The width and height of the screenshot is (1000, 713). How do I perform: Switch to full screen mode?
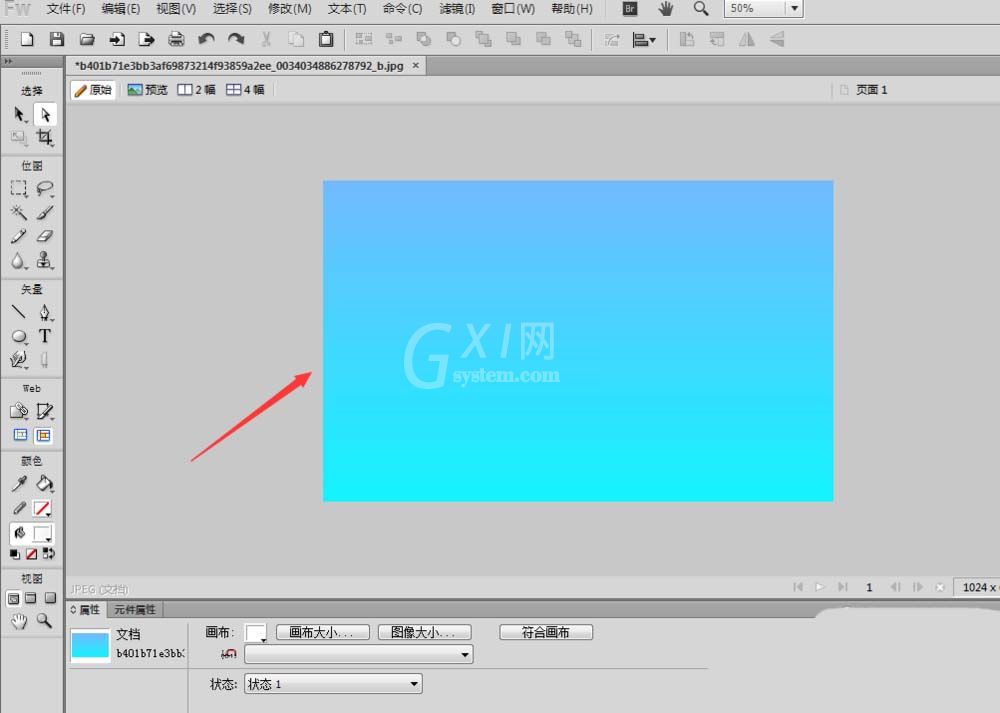coord(50,598)
